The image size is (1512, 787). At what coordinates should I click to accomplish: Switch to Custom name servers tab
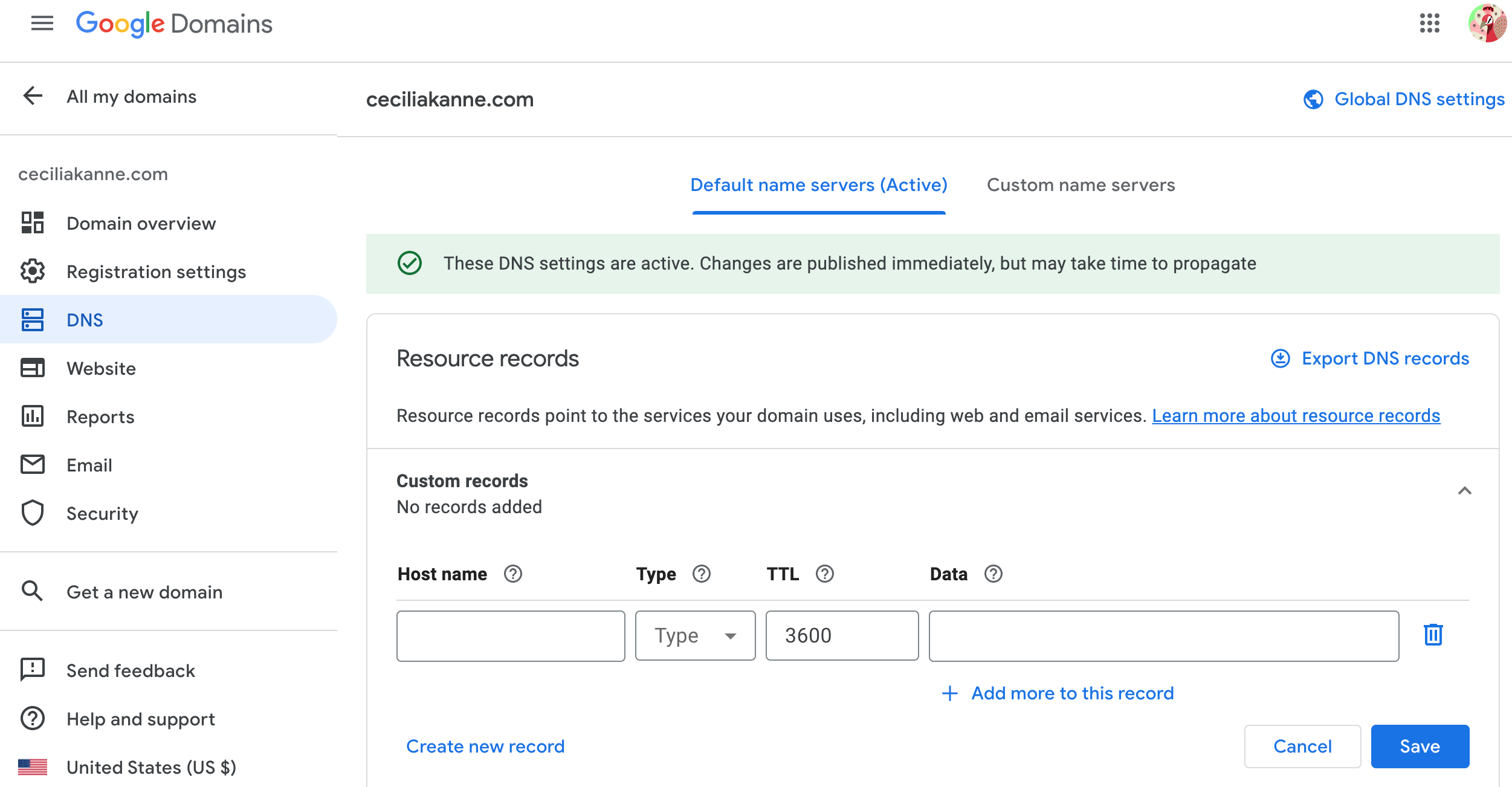[1081, 185]
